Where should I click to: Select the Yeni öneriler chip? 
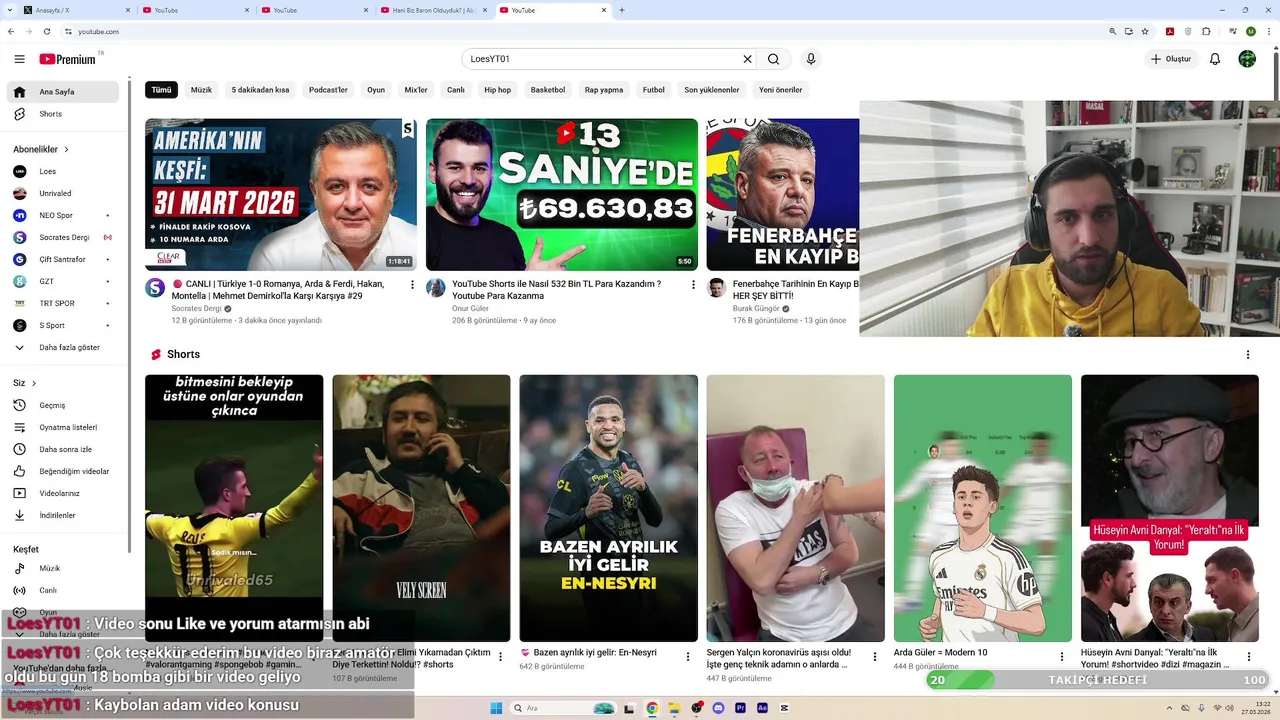point(781,90)
